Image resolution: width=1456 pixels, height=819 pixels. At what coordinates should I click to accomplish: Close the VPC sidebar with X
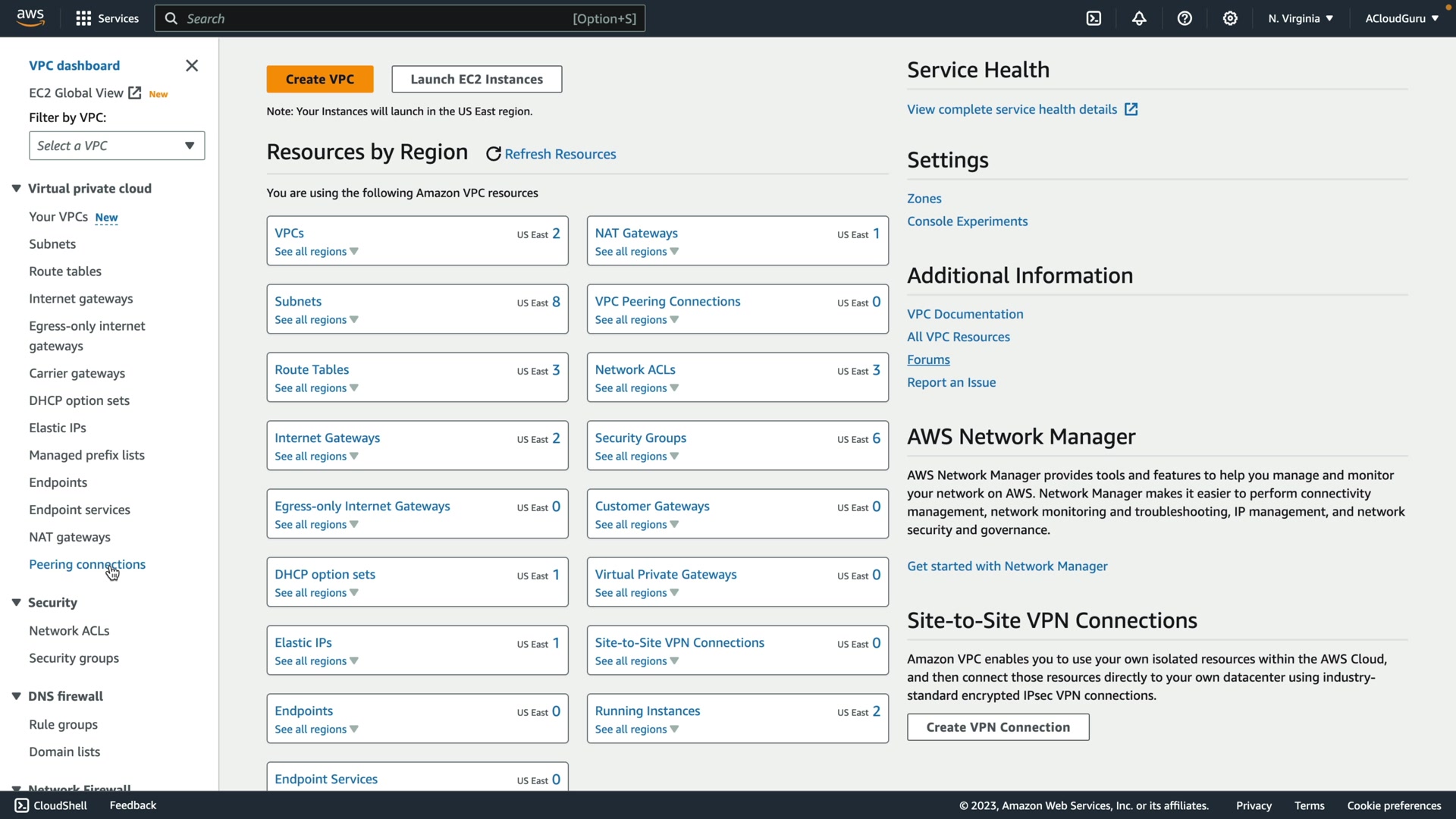click(x=192, y=66)
